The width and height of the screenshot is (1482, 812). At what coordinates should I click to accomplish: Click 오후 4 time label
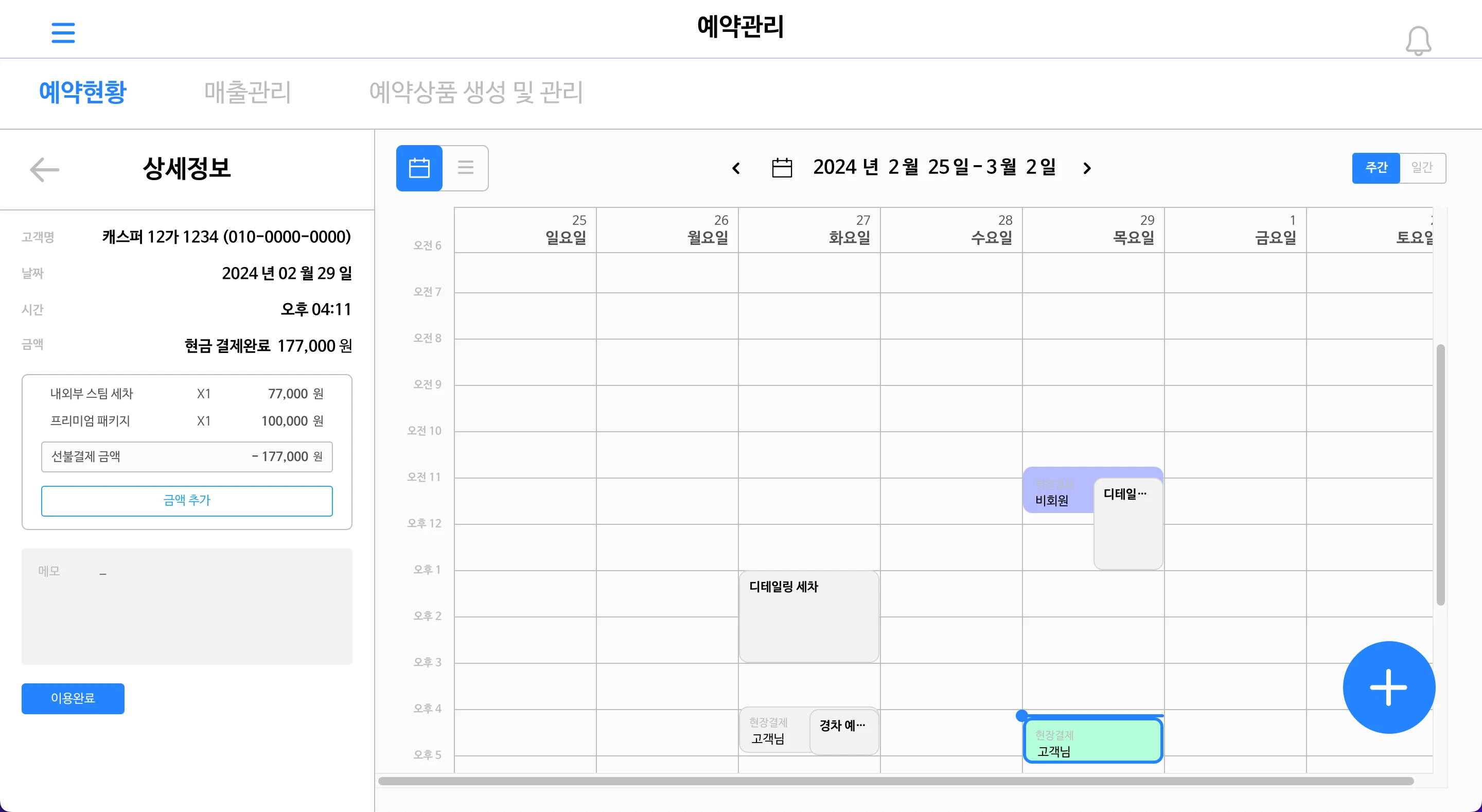point(427,709)
